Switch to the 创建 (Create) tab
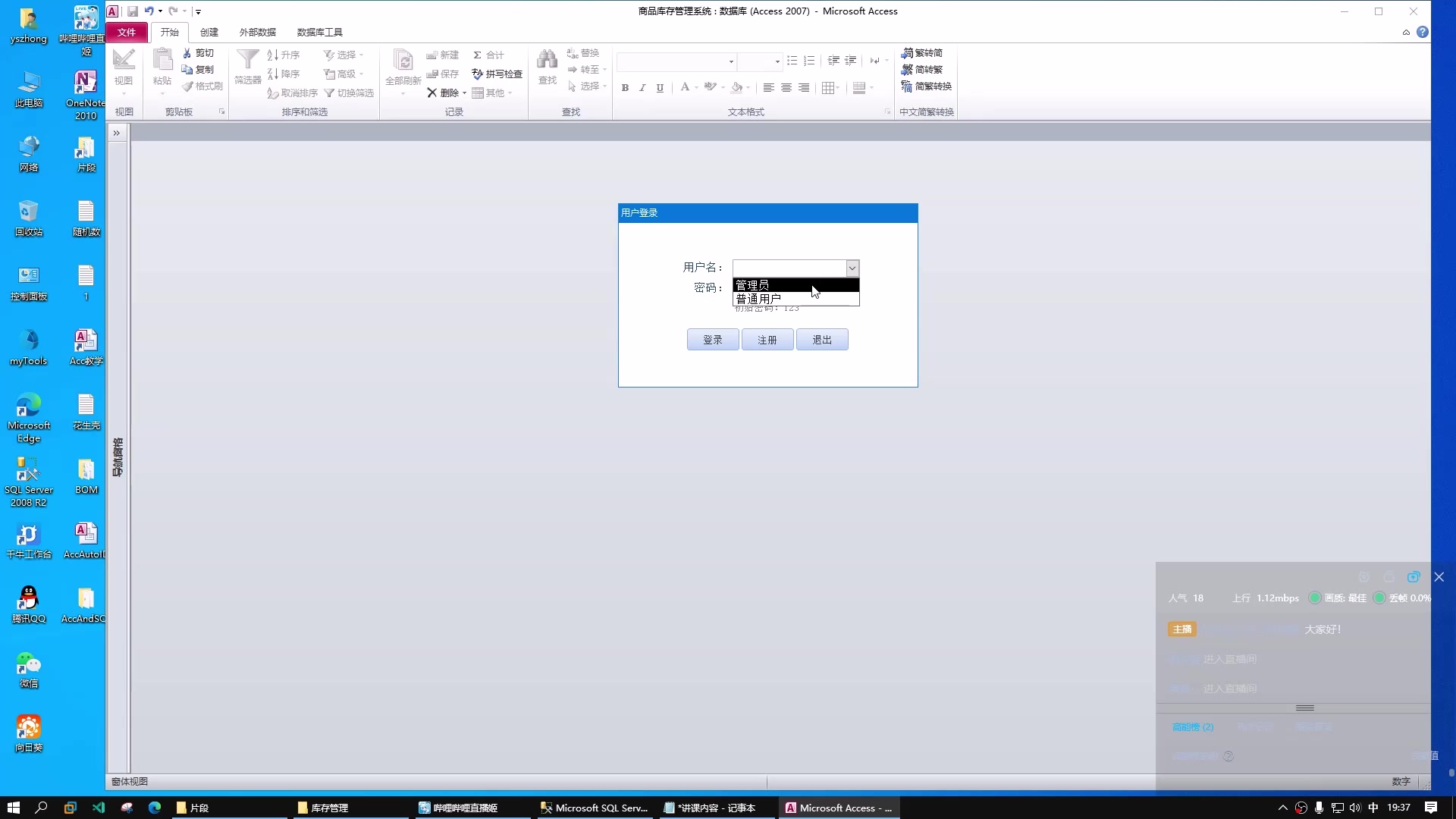Viewport: 1456px width, 819px height. pos(209,32)
